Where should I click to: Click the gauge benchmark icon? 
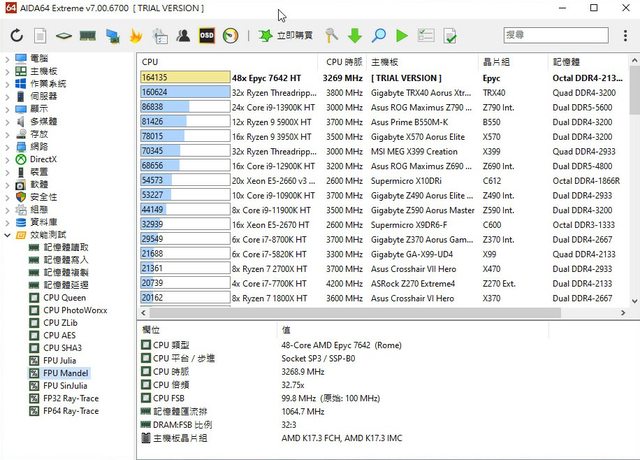(x=231, y=36)
